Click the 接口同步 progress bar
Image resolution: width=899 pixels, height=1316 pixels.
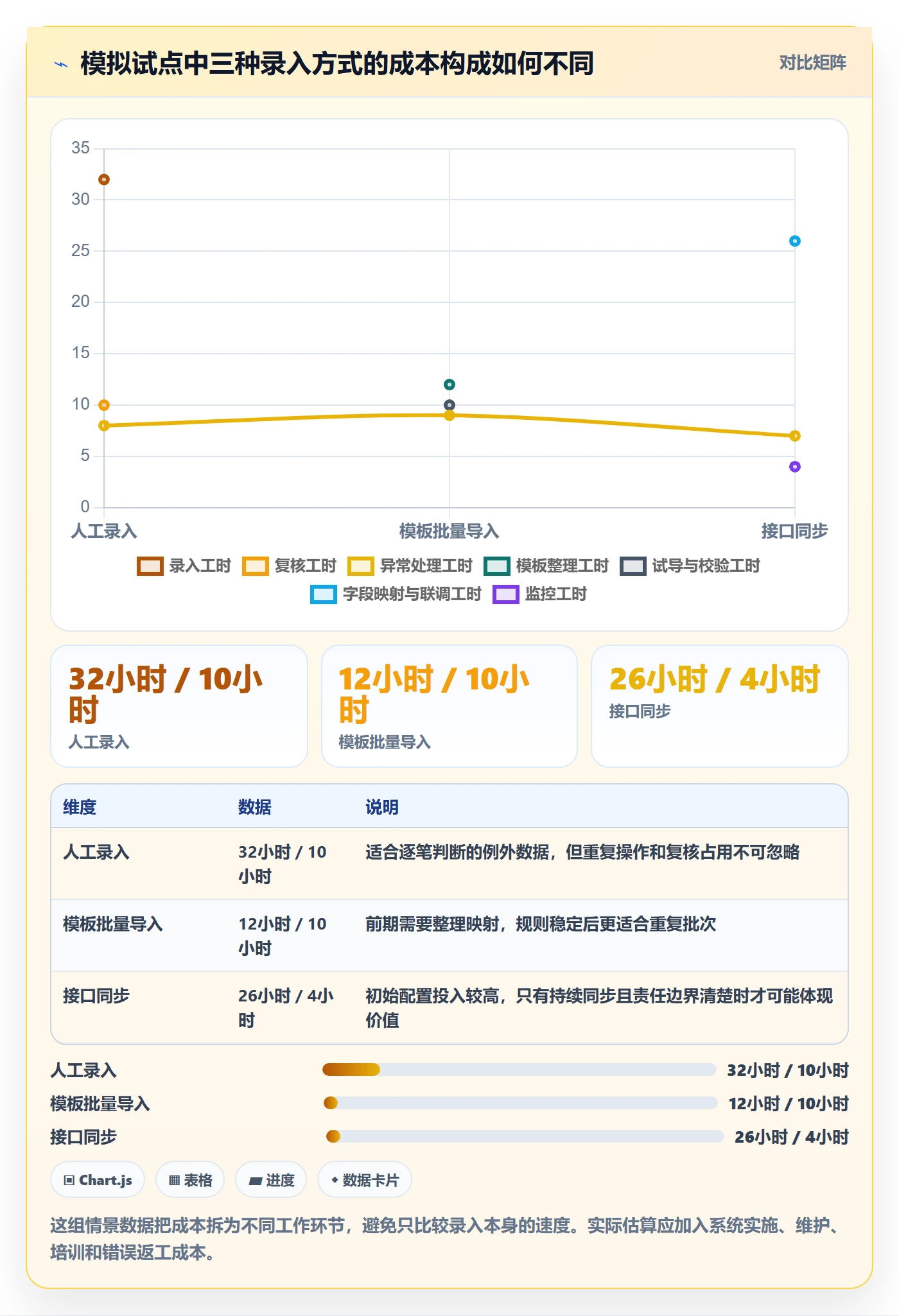point(525,1136)
